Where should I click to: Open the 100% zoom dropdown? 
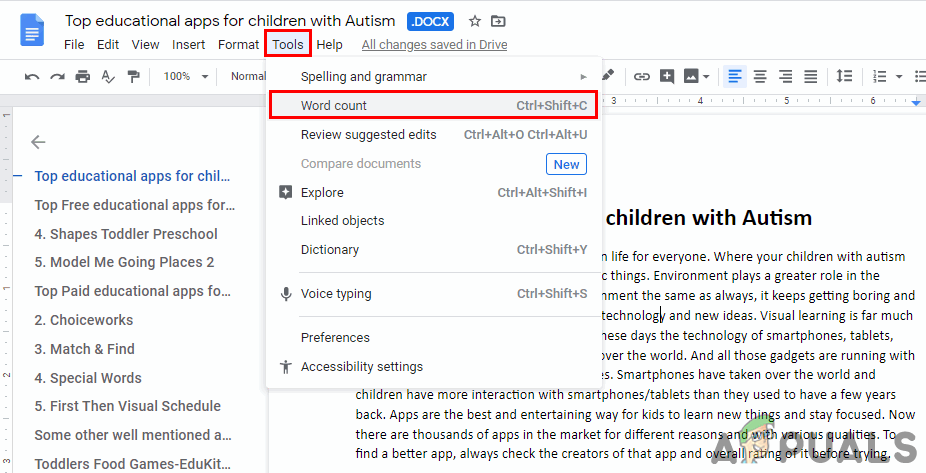pyautogui.click(x=186, y=76)
